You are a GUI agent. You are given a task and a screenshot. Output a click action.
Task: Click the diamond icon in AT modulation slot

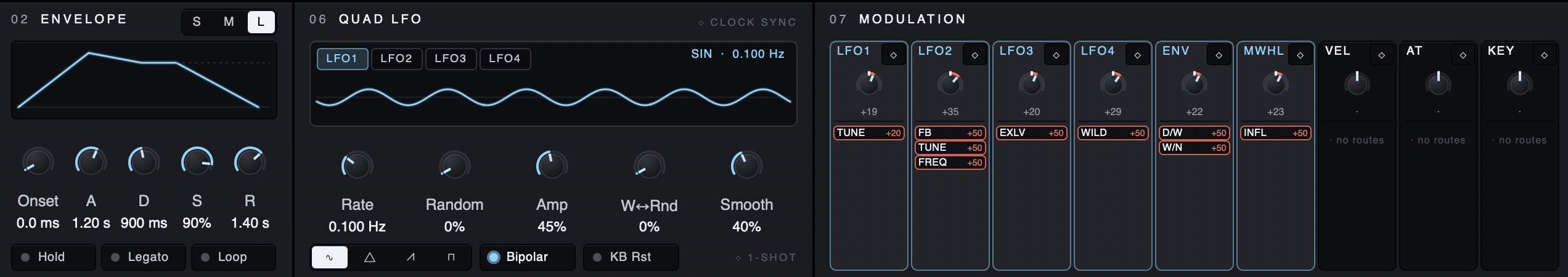(x=1463, y=55)
